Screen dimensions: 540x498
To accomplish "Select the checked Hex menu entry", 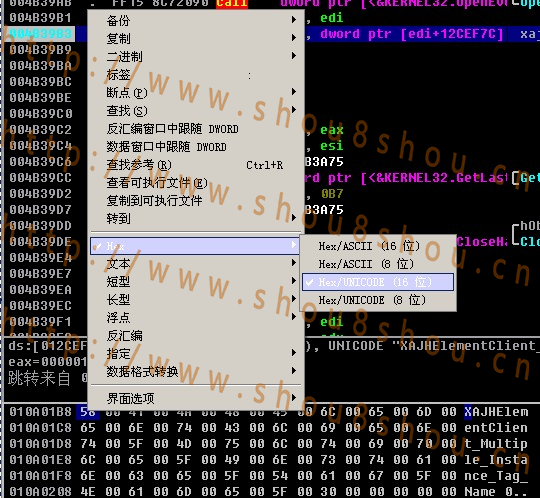I will point(195,246).
